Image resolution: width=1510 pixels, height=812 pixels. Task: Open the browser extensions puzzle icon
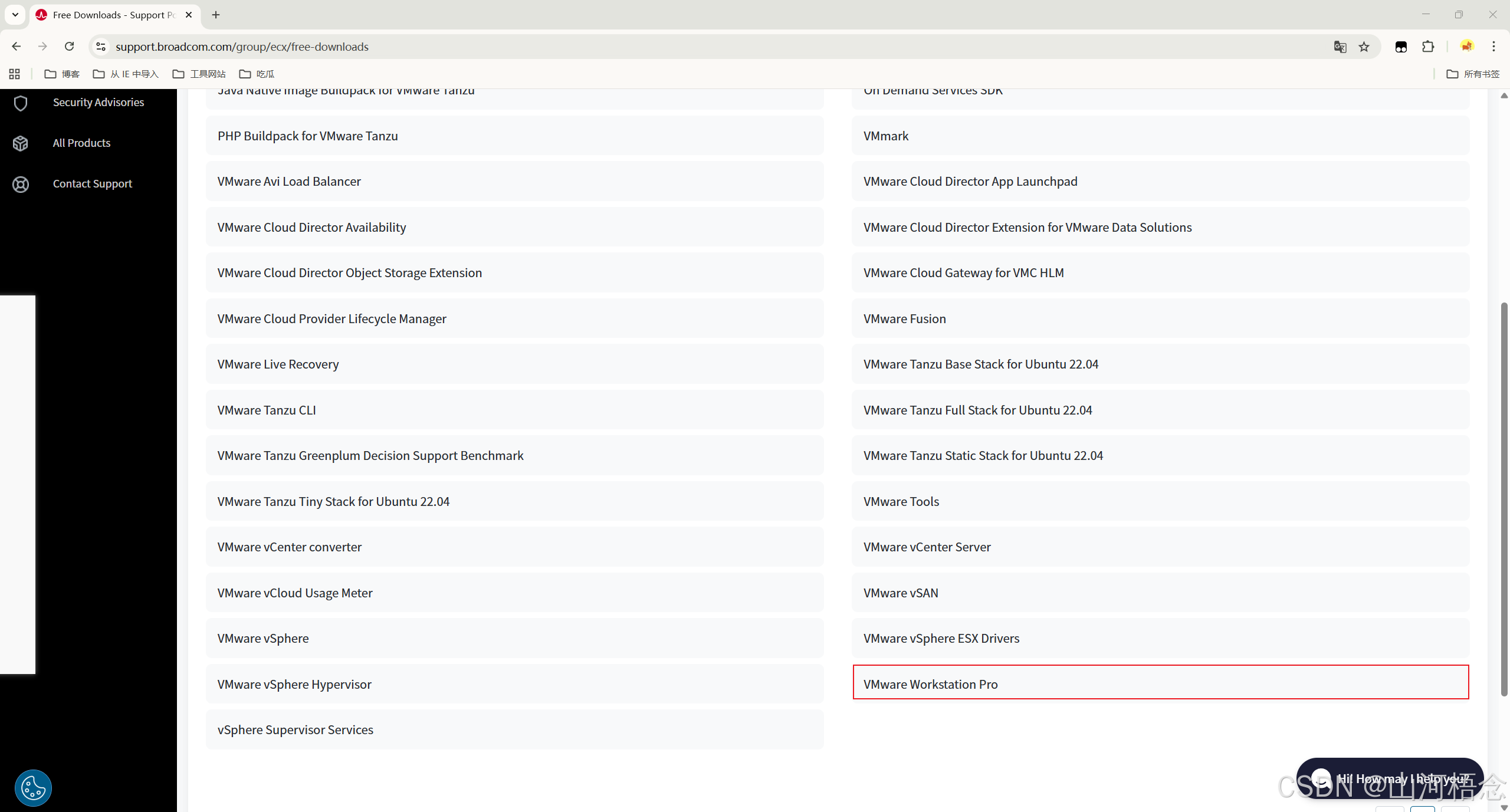(x=1428, y=47)
